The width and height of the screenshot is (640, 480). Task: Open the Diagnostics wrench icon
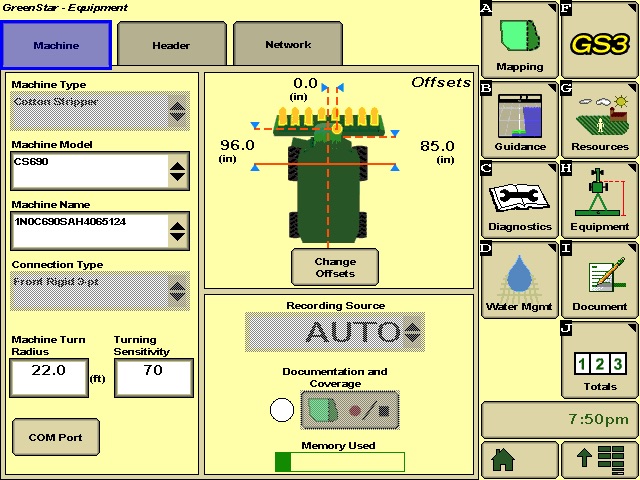pyautogui.click(x=519, y=200)
